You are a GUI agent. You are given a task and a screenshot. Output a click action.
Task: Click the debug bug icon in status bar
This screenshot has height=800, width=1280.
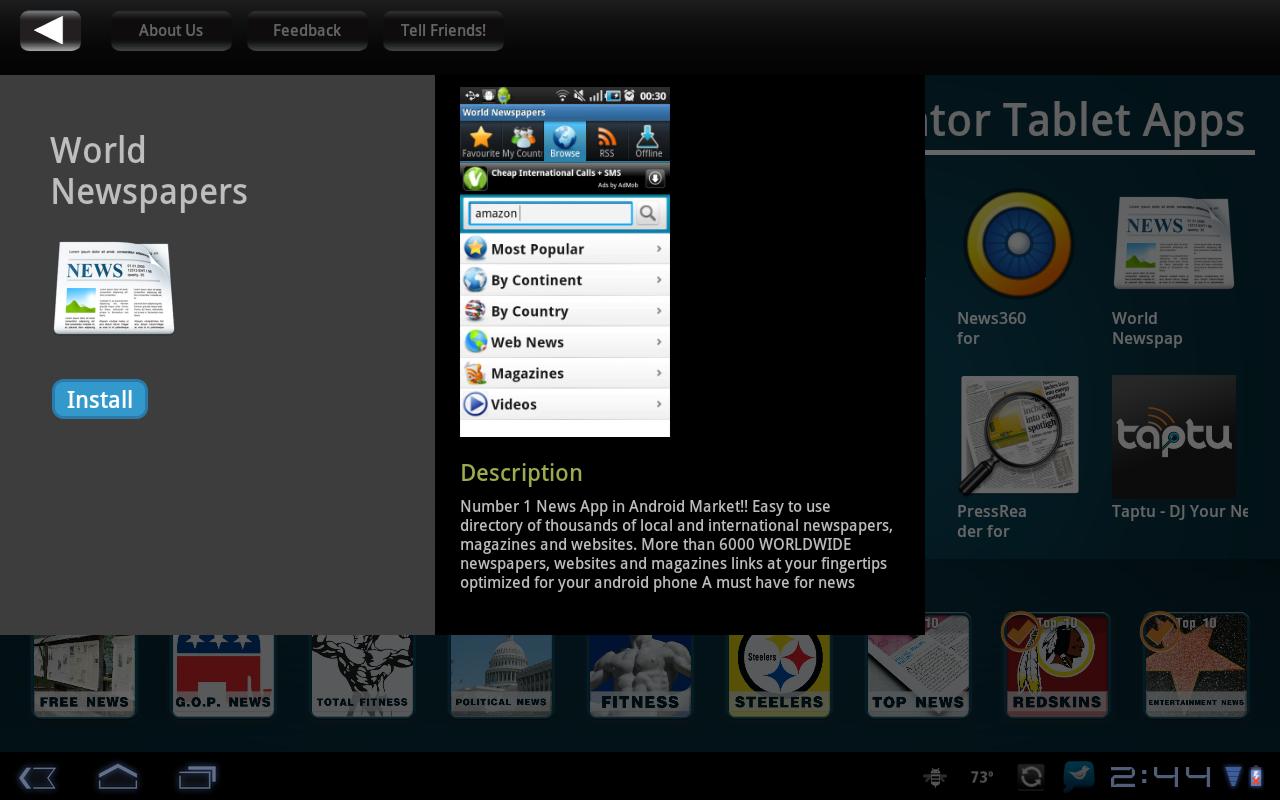coord(935,777)
